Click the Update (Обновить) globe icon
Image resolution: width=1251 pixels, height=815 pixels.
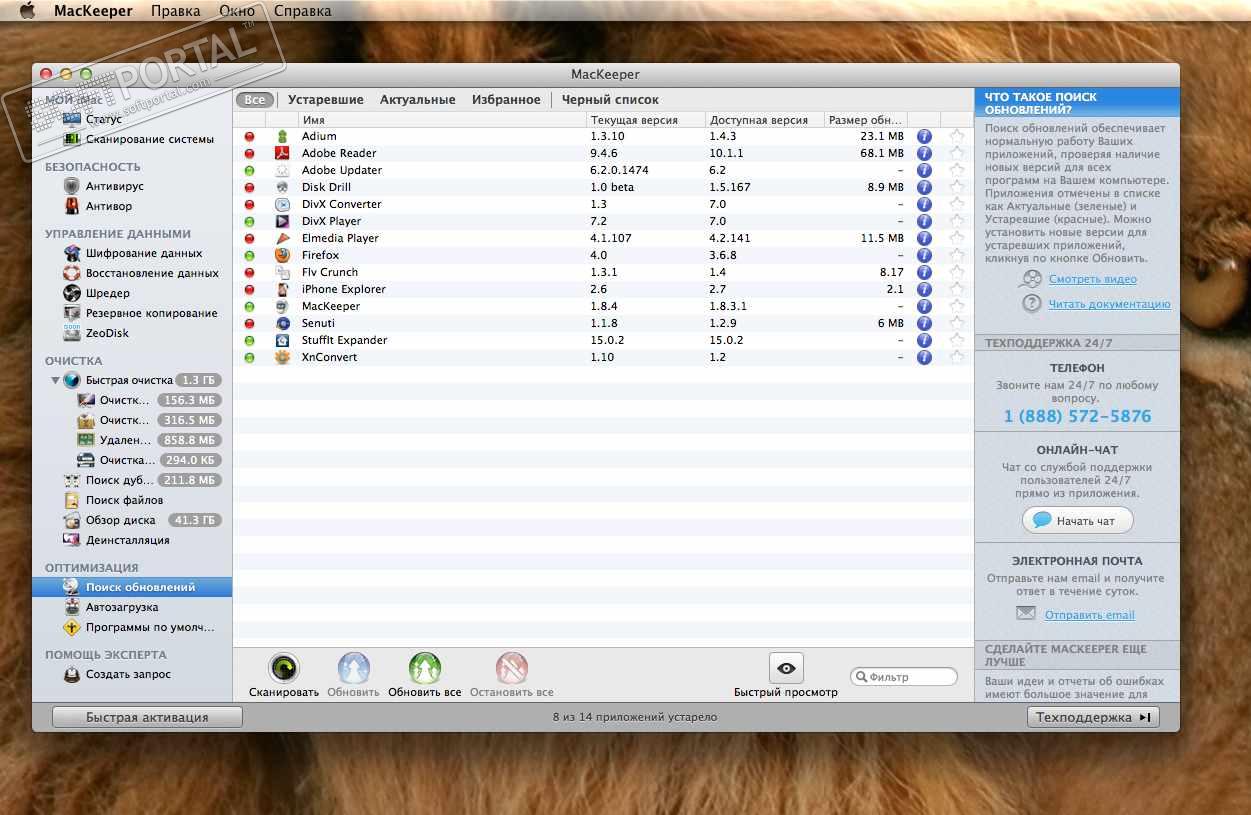click(354, 668)
